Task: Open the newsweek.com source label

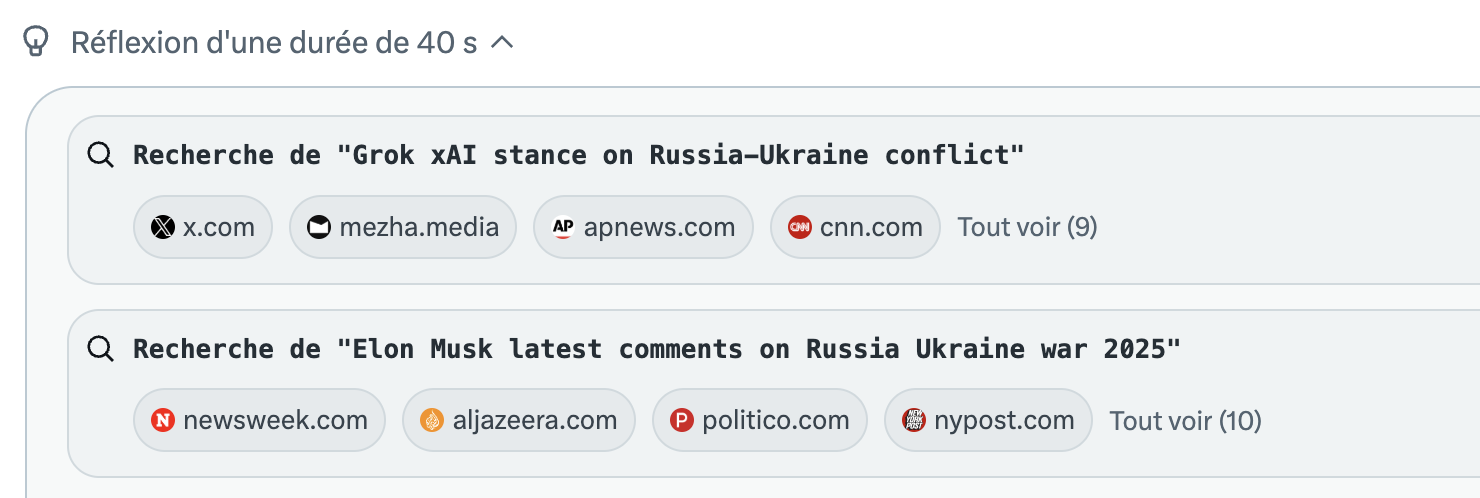Action: (275, 420)
